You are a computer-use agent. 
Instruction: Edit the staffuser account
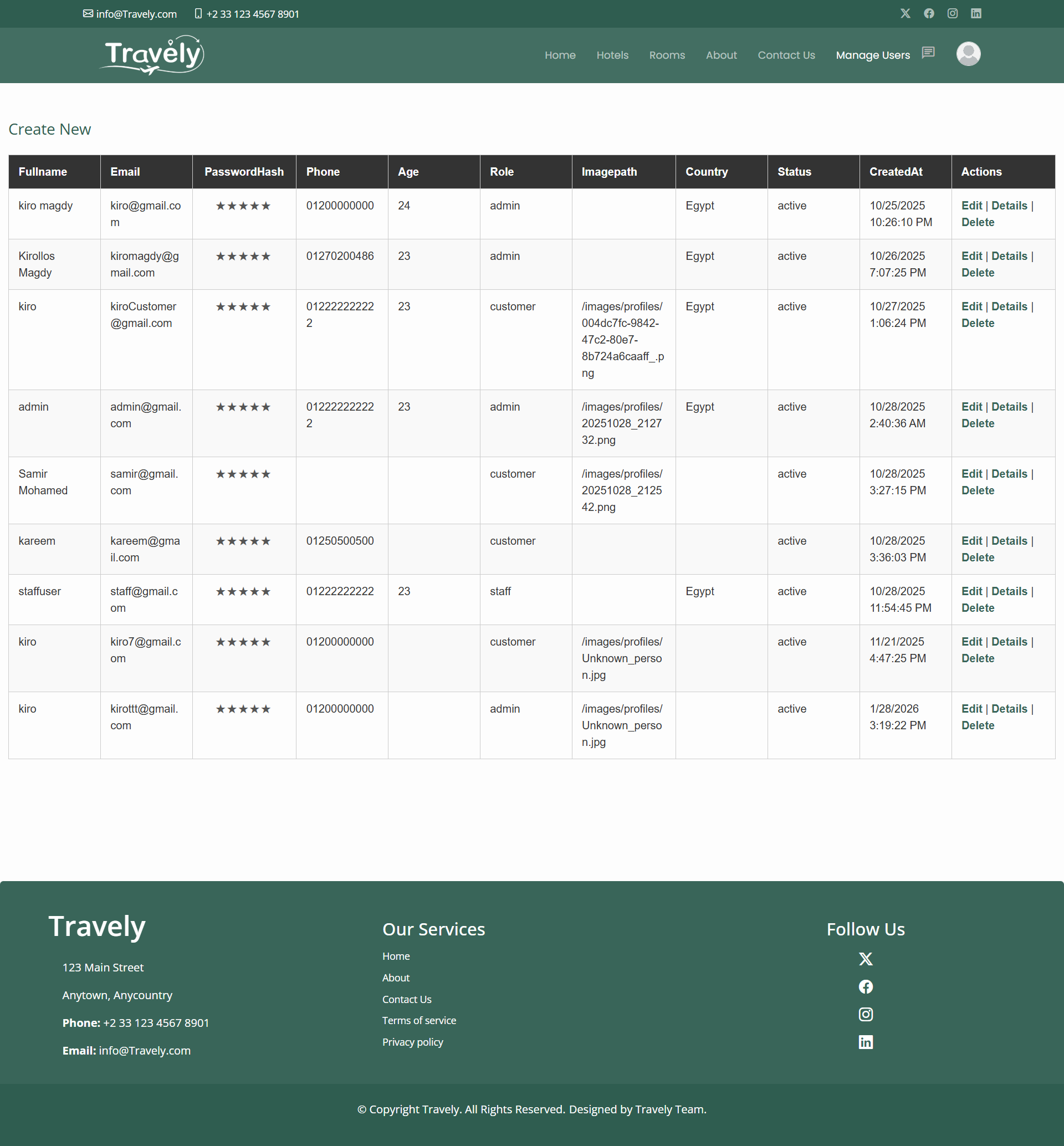pos(971,591)
